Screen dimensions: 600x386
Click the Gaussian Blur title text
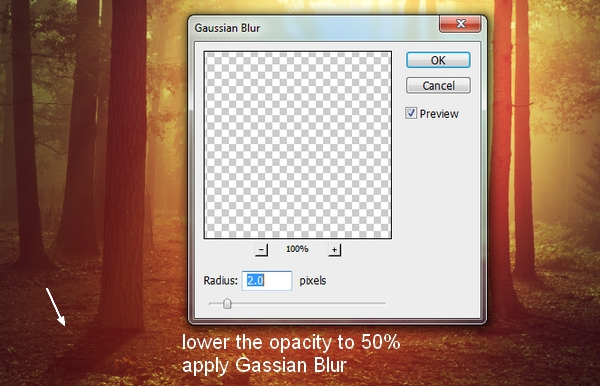(x=227, y=28)
